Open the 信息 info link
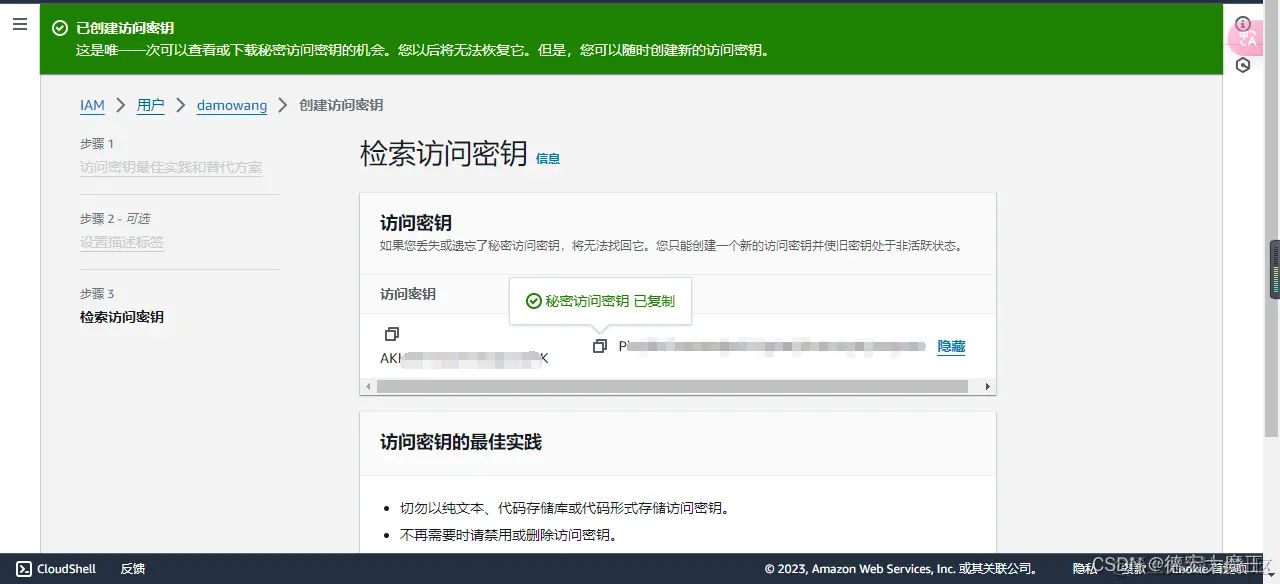1280x584 pixels. 548,158
